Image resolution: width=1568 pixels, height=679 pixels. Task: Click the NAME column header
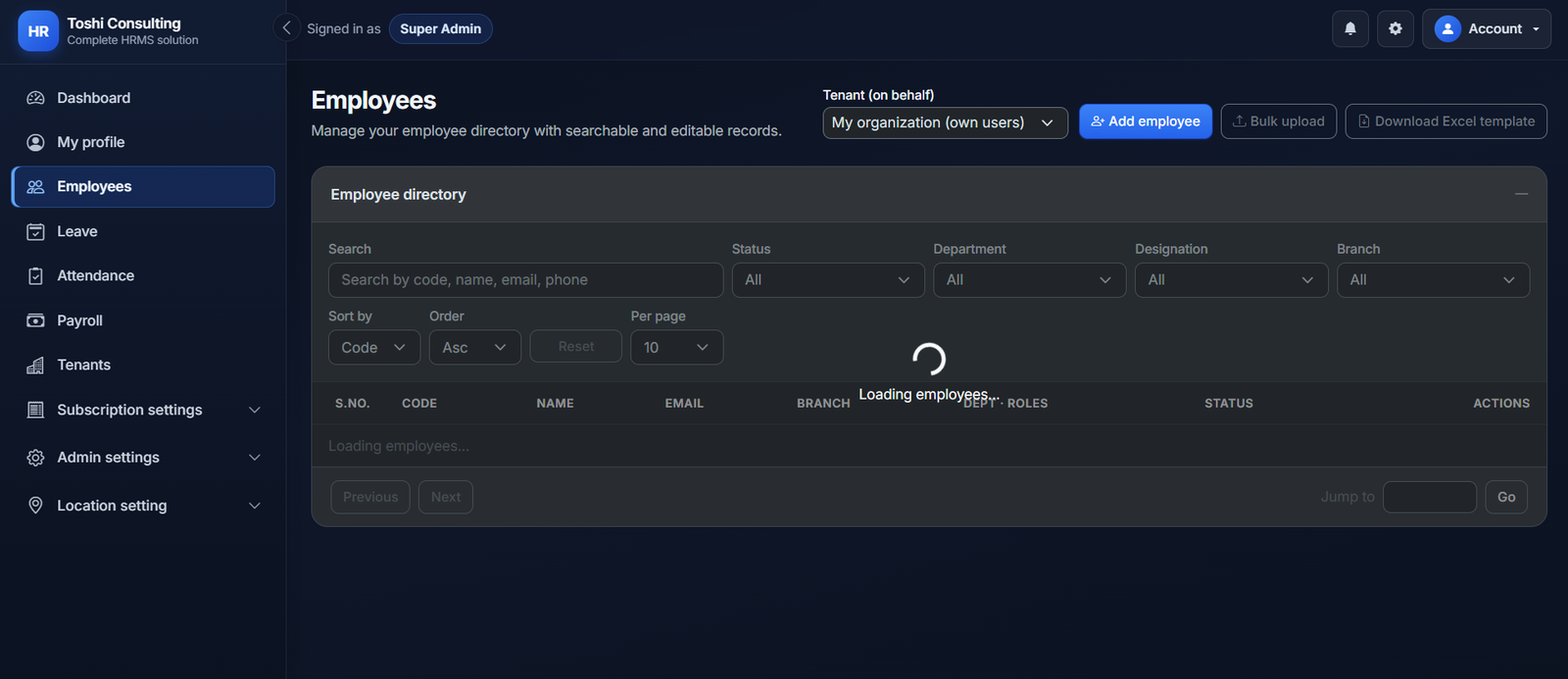click(556, 403)
